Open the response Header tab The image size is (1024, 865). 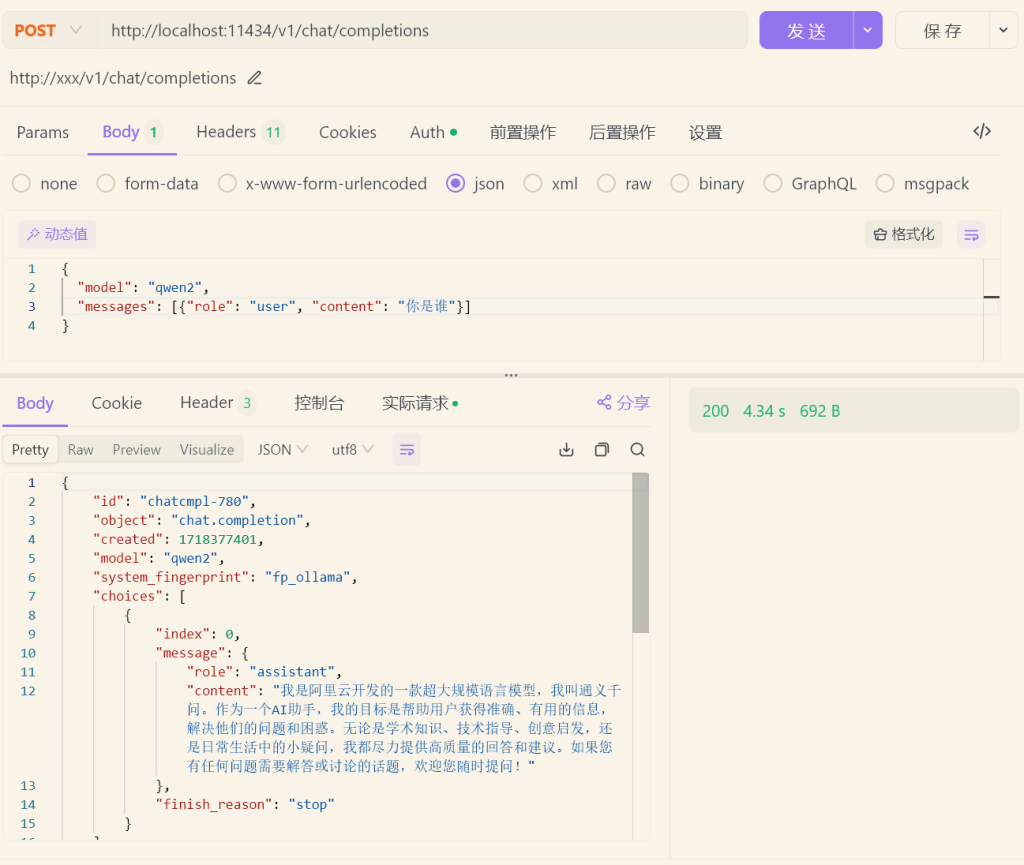point(217,403)
